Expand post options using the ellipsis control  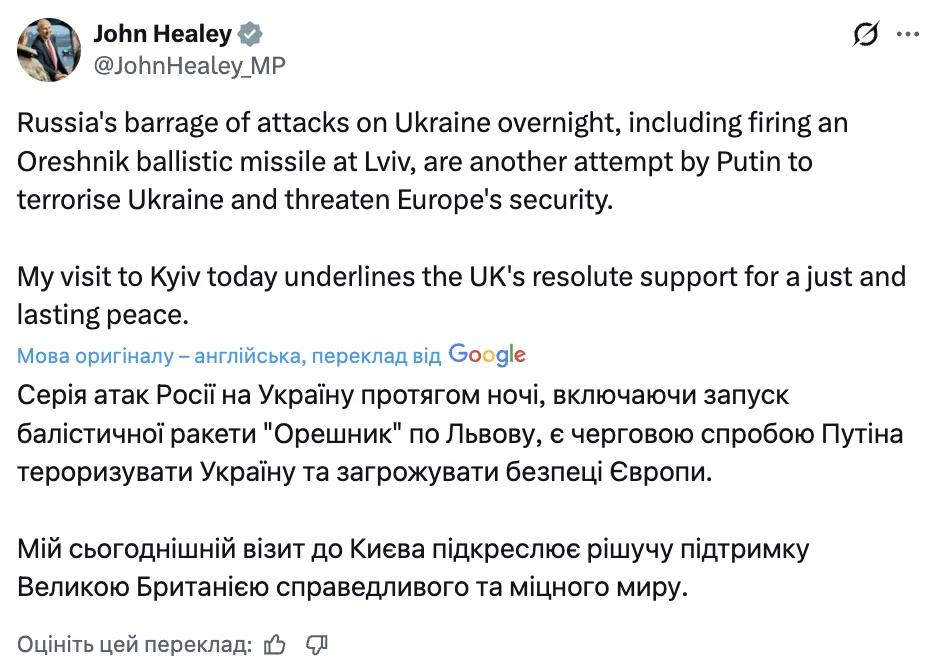(909, 33)
